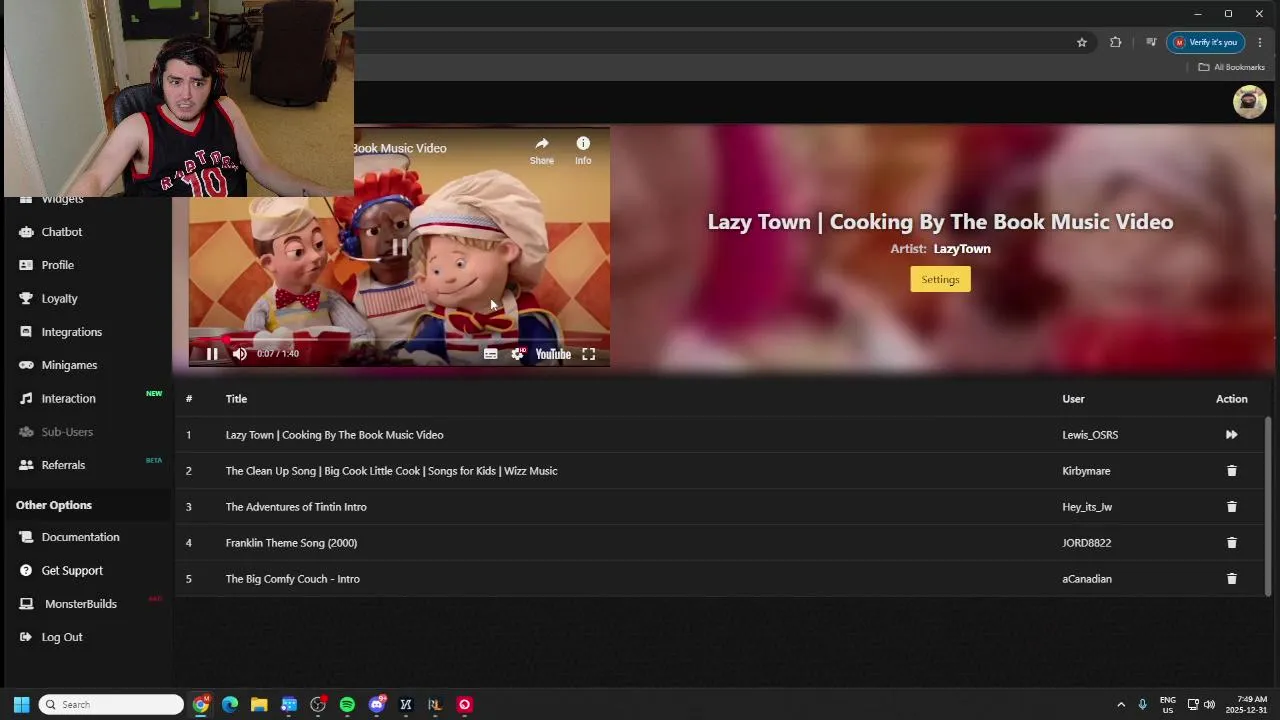
Task: Select Lazy Town | Cooking By The Book row title
Action: pyautogui.click(x=334, y=435)
